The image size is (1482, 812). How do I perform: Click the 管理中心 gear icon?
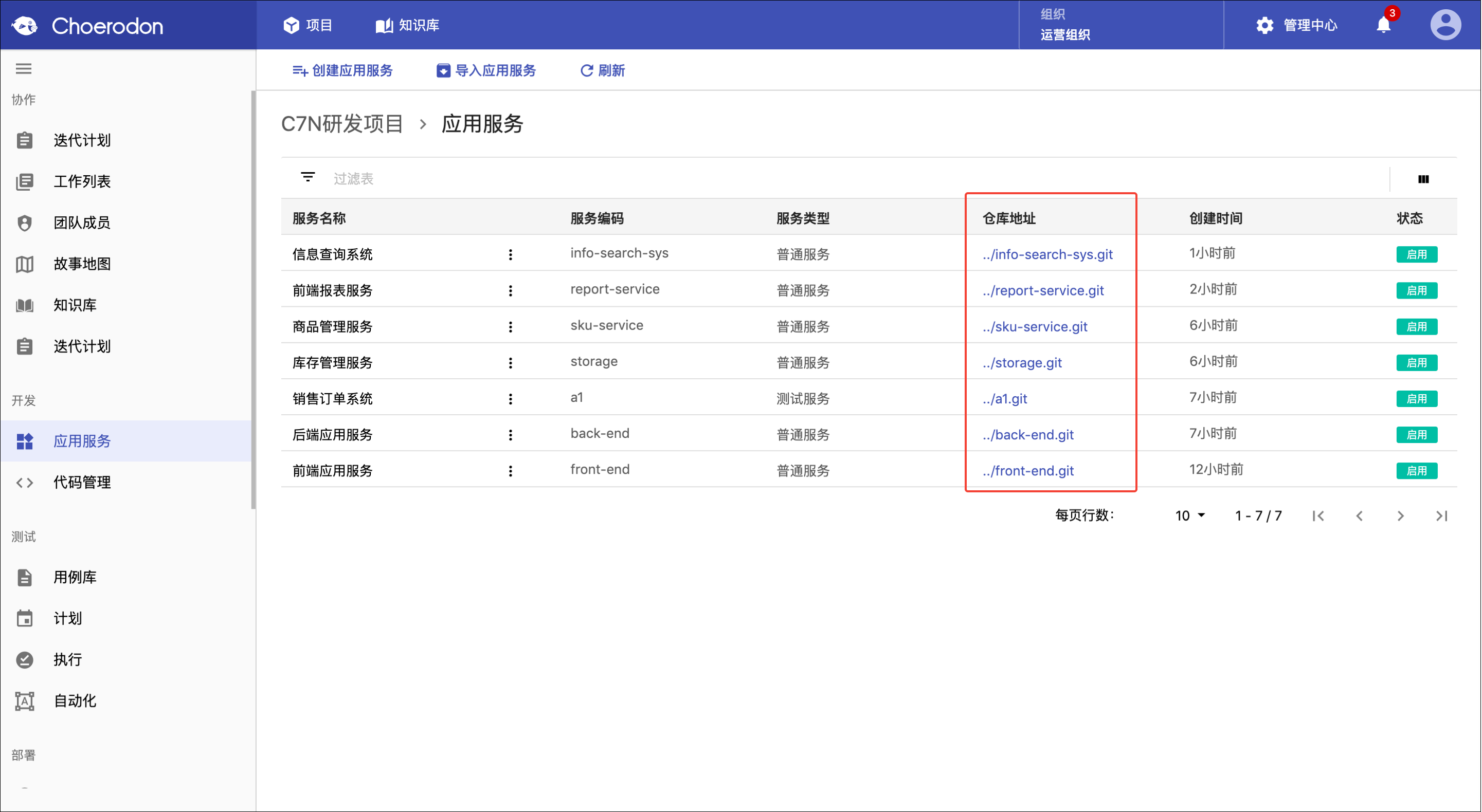1264,25
